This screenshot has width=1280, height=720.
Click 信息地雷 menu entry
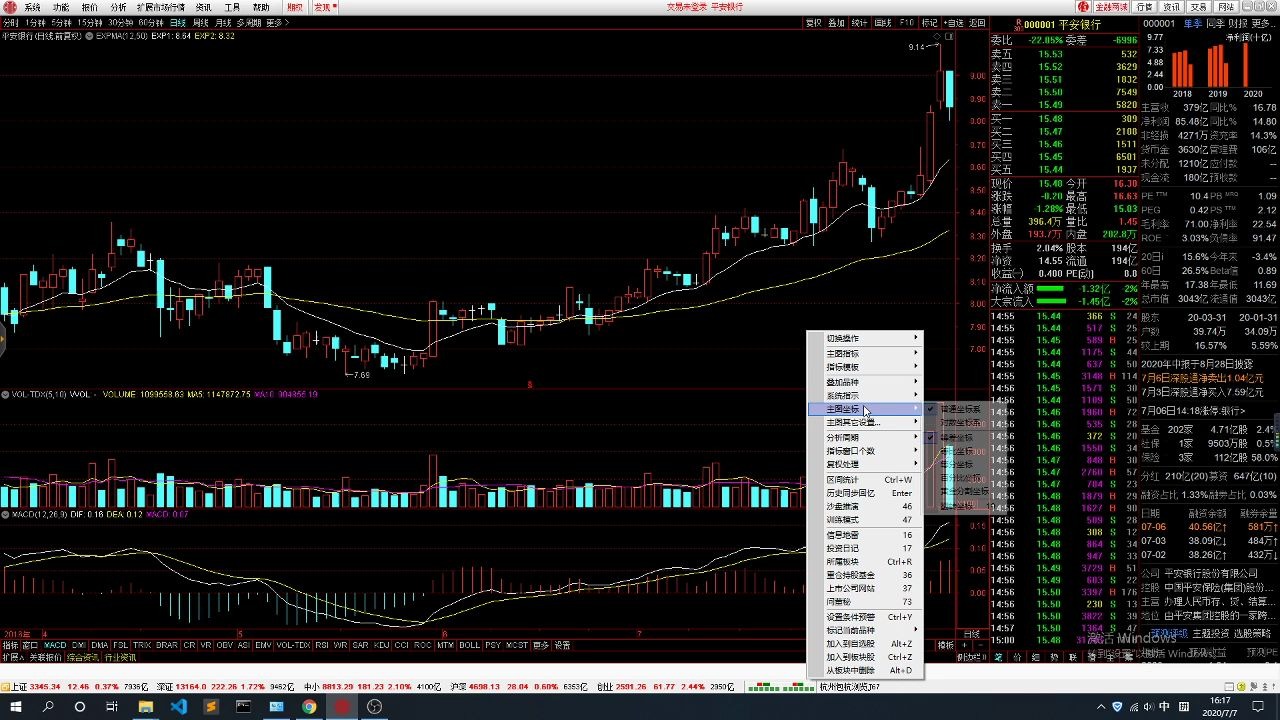pos(865,535)
